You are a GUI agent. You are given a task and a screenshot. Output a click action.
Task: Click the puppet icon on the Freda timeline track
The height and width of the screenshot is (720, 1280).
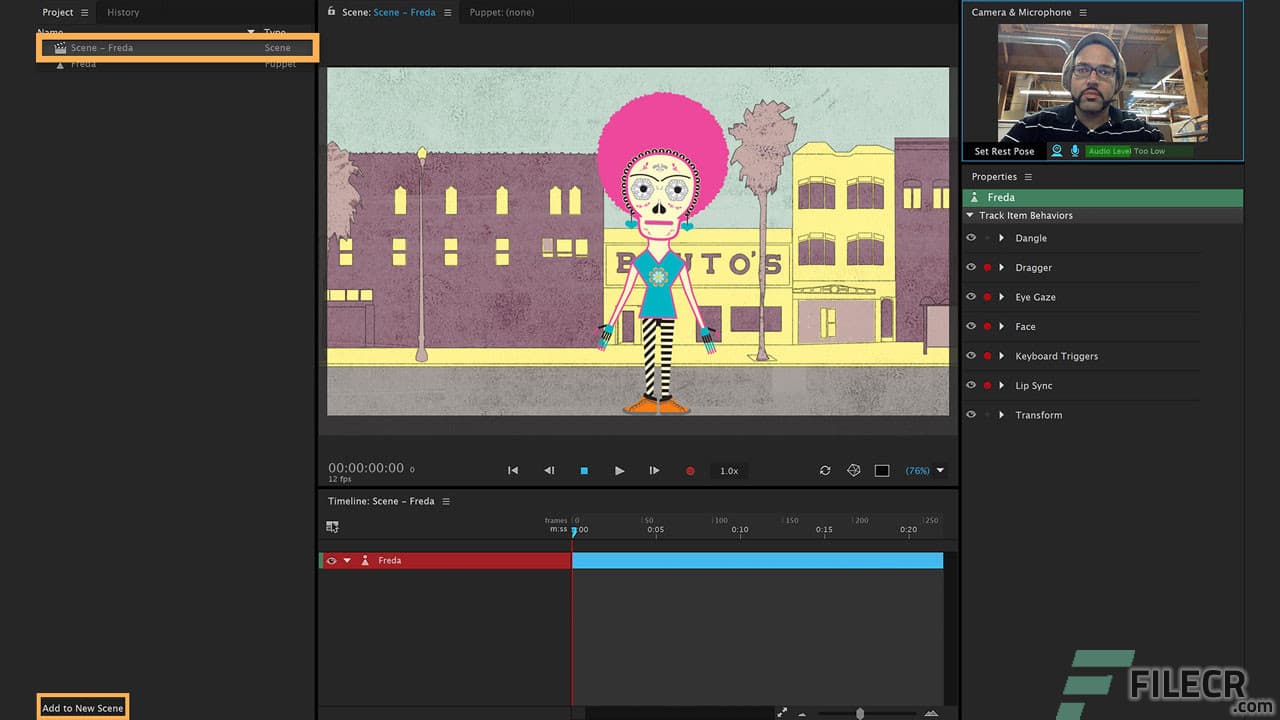pos(365,560)
